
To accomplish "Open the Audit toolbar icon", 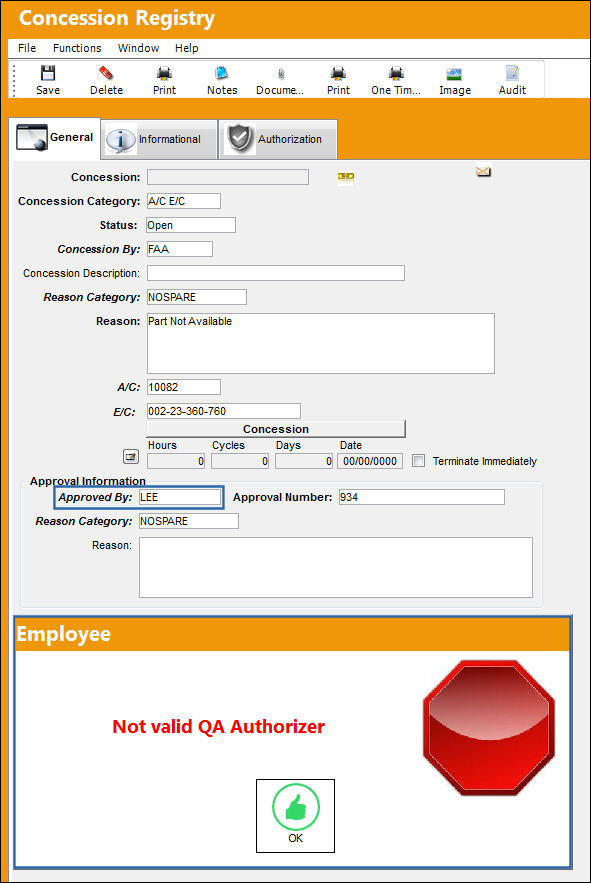I will point(512,73).
